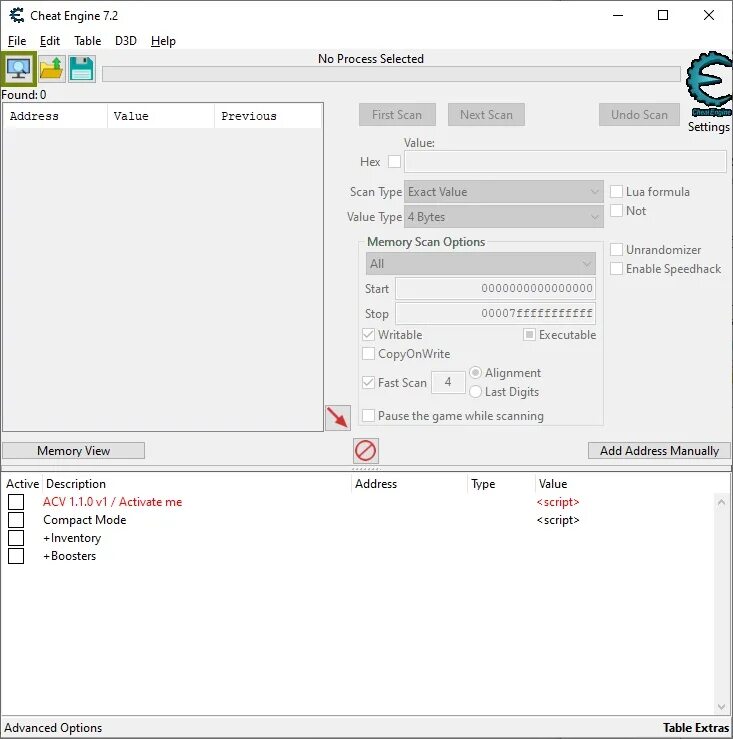Open the Scan Type dropdown
The image size is (733, 739).
[503, 192]
